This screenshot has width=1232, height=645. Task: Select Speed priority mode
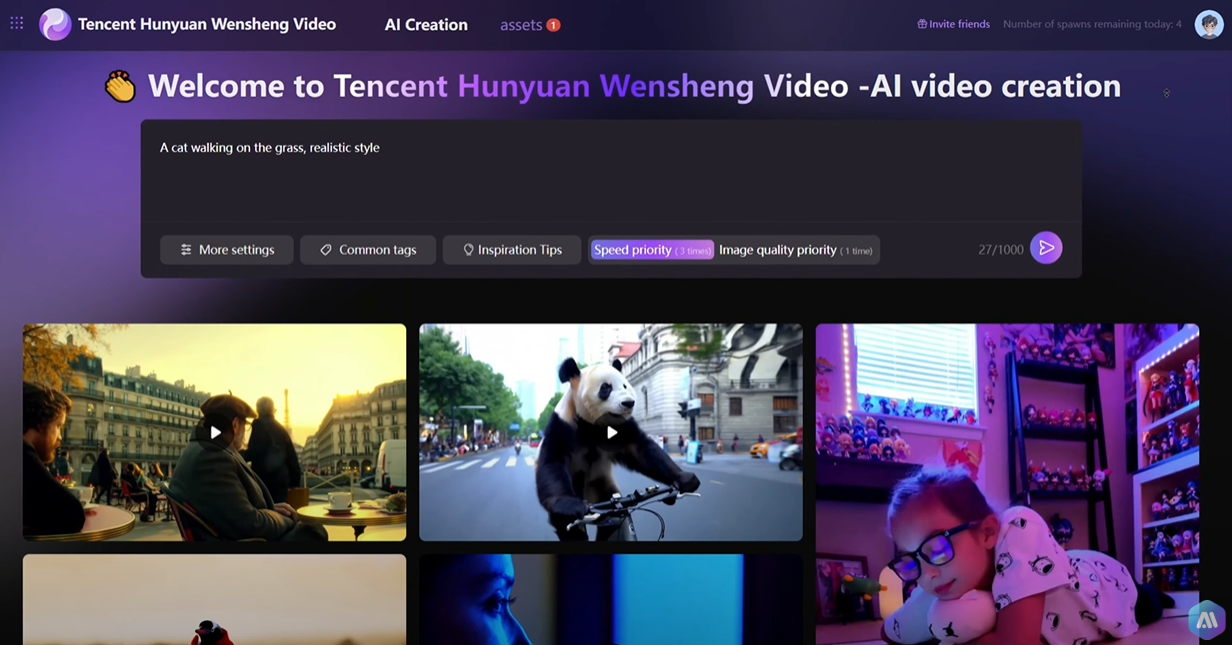coord(652,250)
